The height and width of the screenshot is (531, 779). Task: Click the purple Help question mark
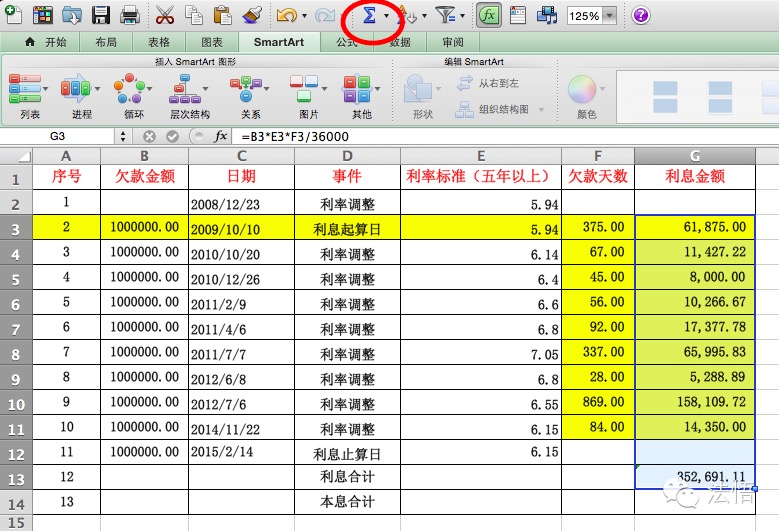pyautogui.click(x=641, y=15)
